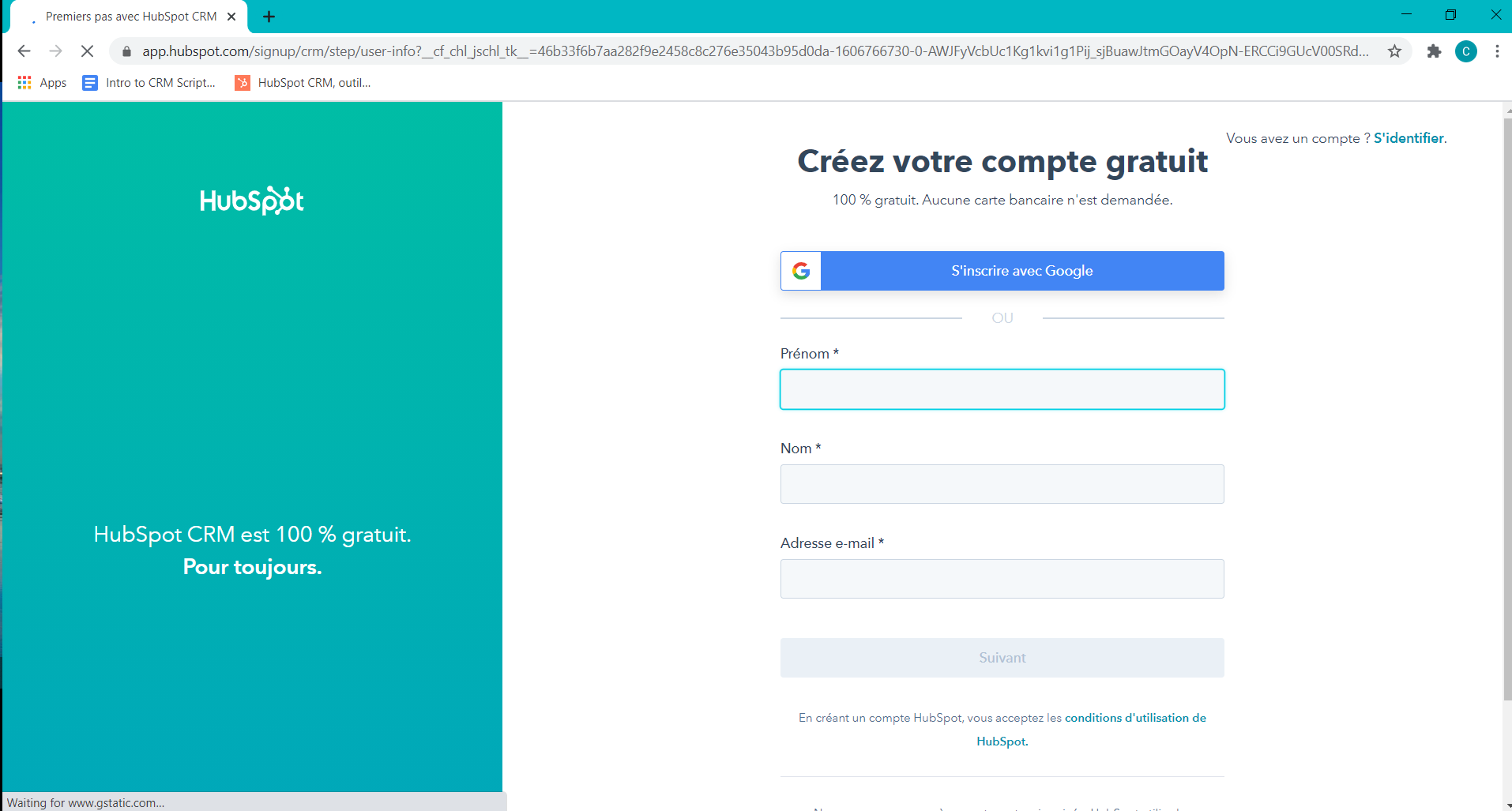Click the heading 'Créez votre compte gratuit'
The image size is (1512, 811).
pyautogui.click(x=1002, y=162)
